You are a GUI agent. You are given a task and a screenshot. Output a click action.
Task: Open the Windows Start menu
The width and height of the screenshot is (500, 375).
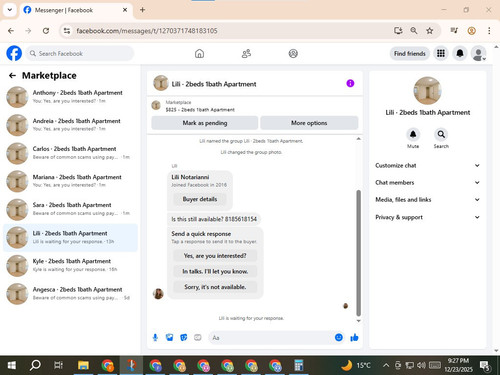[11, 365]
